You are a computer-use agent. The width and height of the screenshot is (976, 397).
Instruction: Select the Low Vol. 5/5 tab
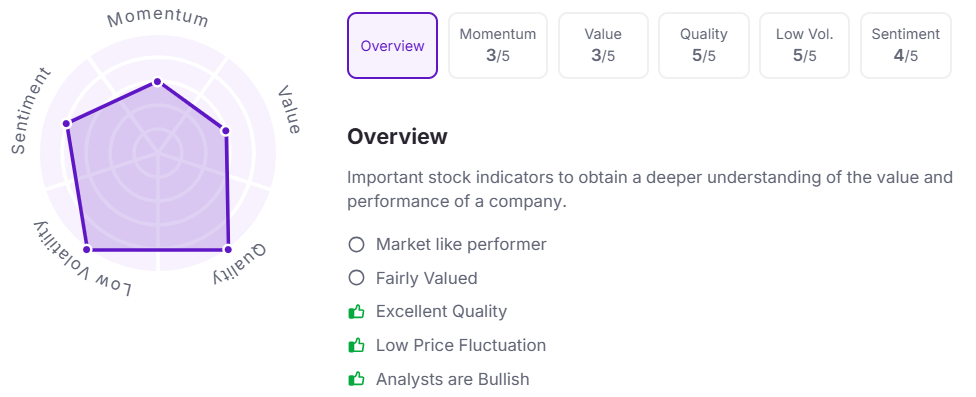804,45
